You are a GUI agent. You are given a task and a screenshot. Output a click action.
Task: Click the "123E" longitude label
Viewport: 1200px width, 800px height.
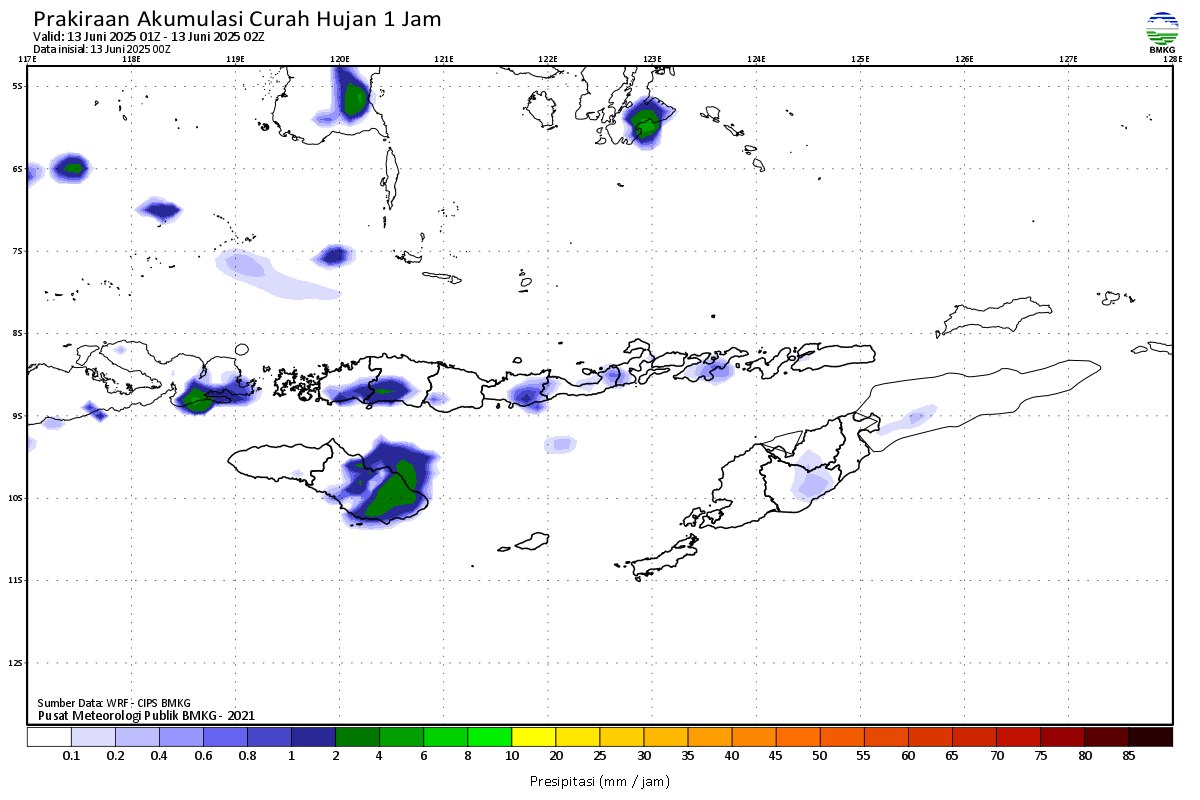652,59
